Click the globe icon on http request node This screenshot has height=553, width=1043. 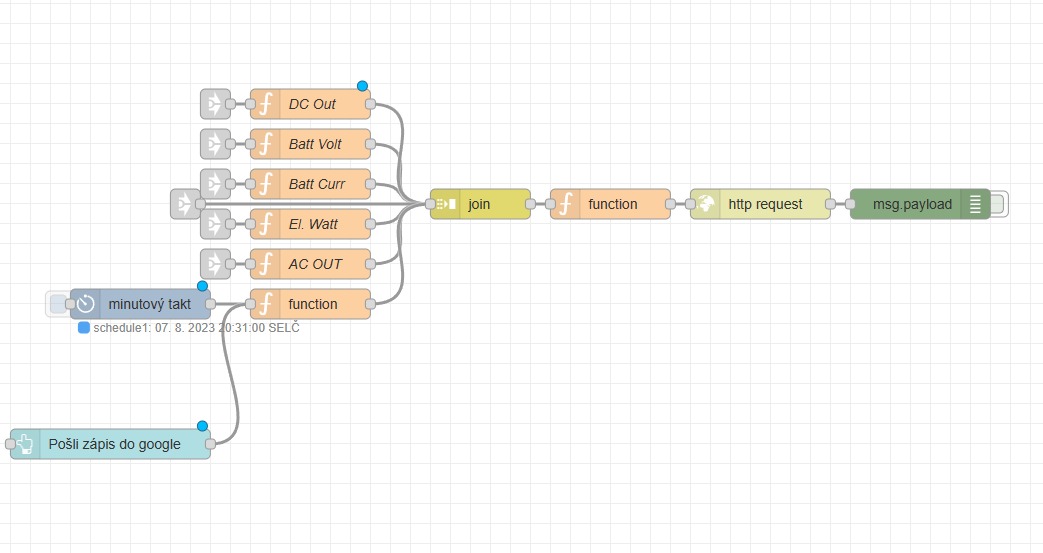click(706, 204)
